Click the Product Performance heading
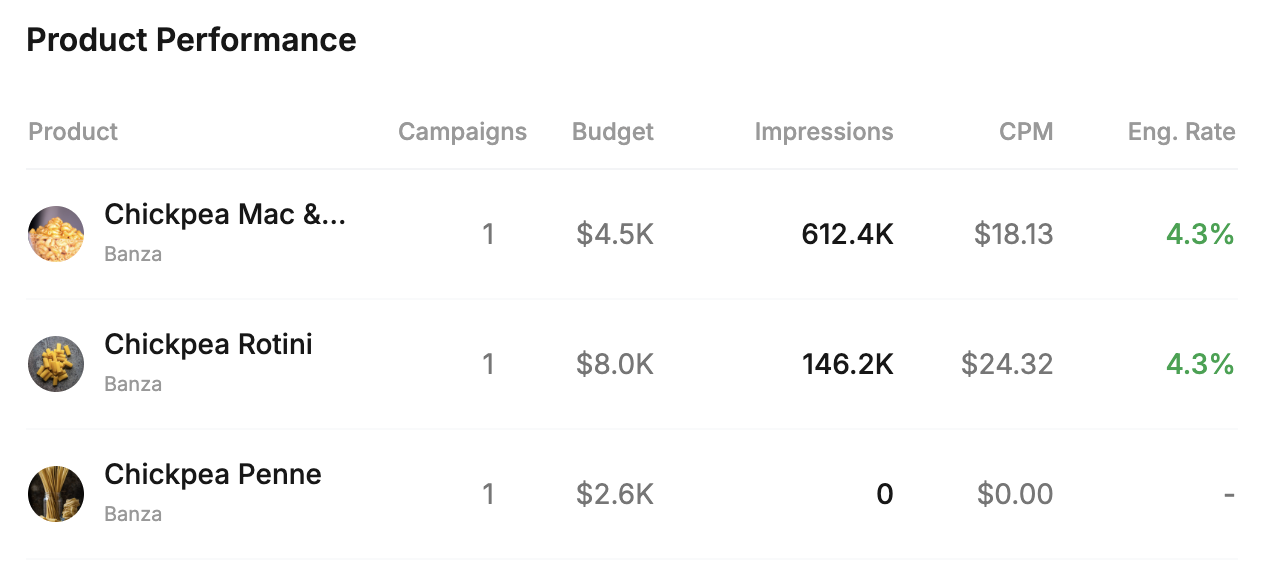The height and width of the screenshot is (564, 1270). (x=191, y=41)
